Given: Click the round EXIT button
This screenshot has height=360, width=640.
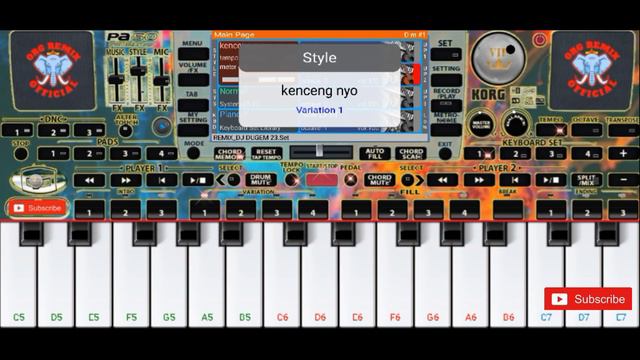Looking at the screenshot, I should click(x=445, y=153).
